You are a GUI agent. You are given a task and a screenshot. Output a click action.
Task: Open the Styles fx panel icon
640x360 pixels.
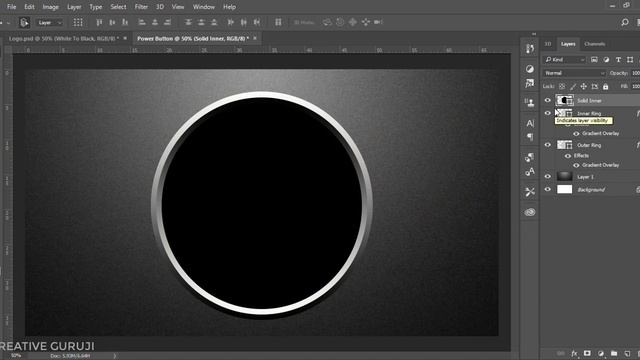530,84
